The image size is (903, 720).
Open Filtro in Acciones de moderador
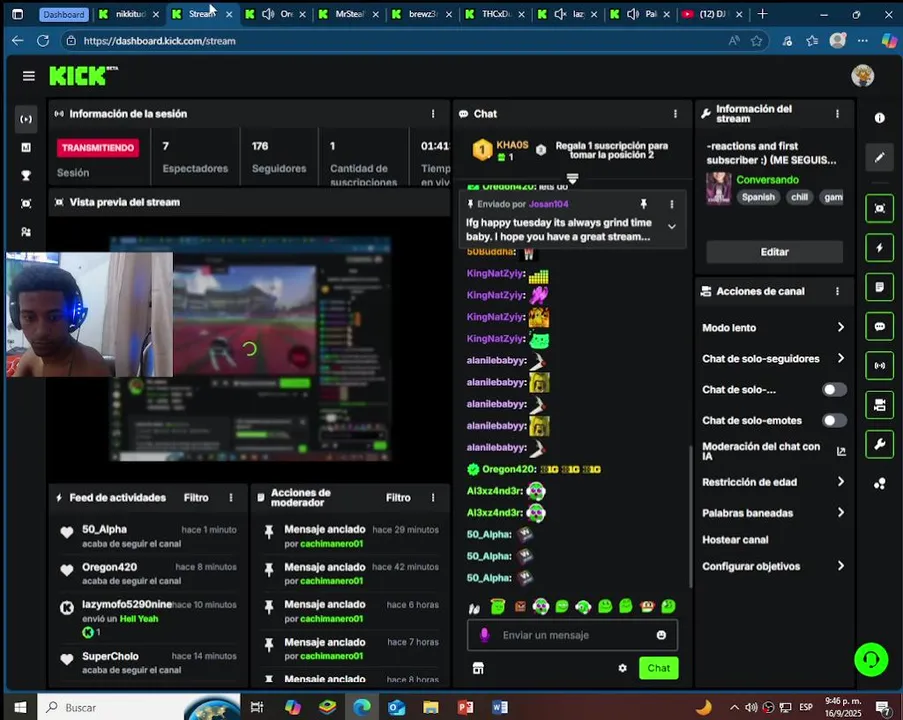(398, 498)
